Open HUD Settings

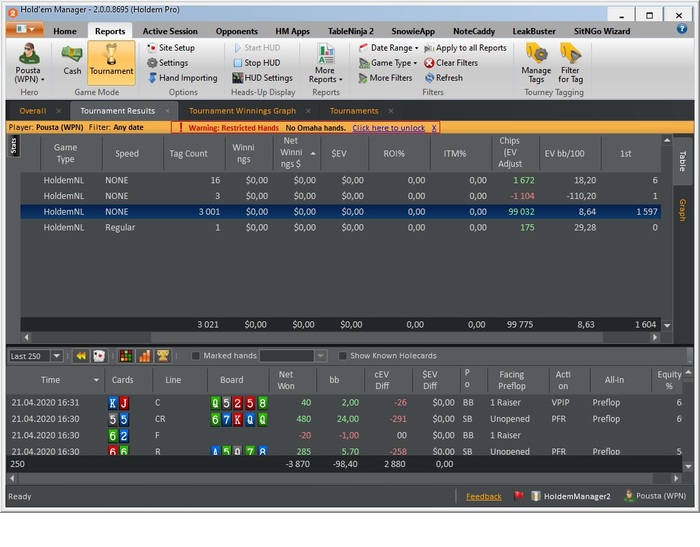pos(263,78)
